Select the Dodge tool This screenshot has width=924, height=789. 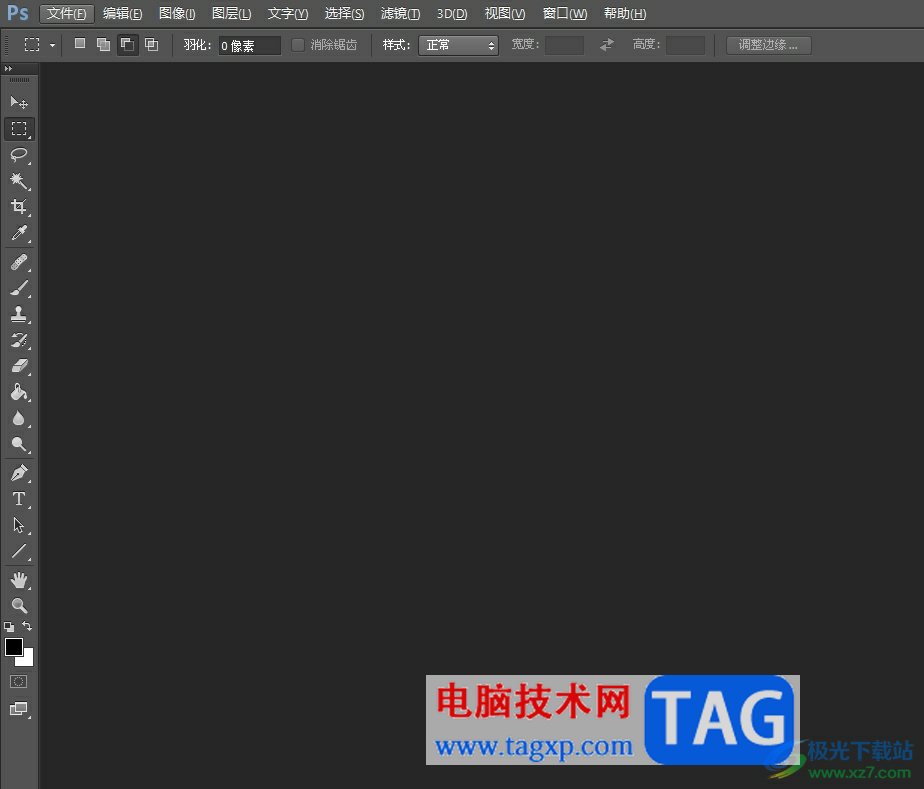19,444
